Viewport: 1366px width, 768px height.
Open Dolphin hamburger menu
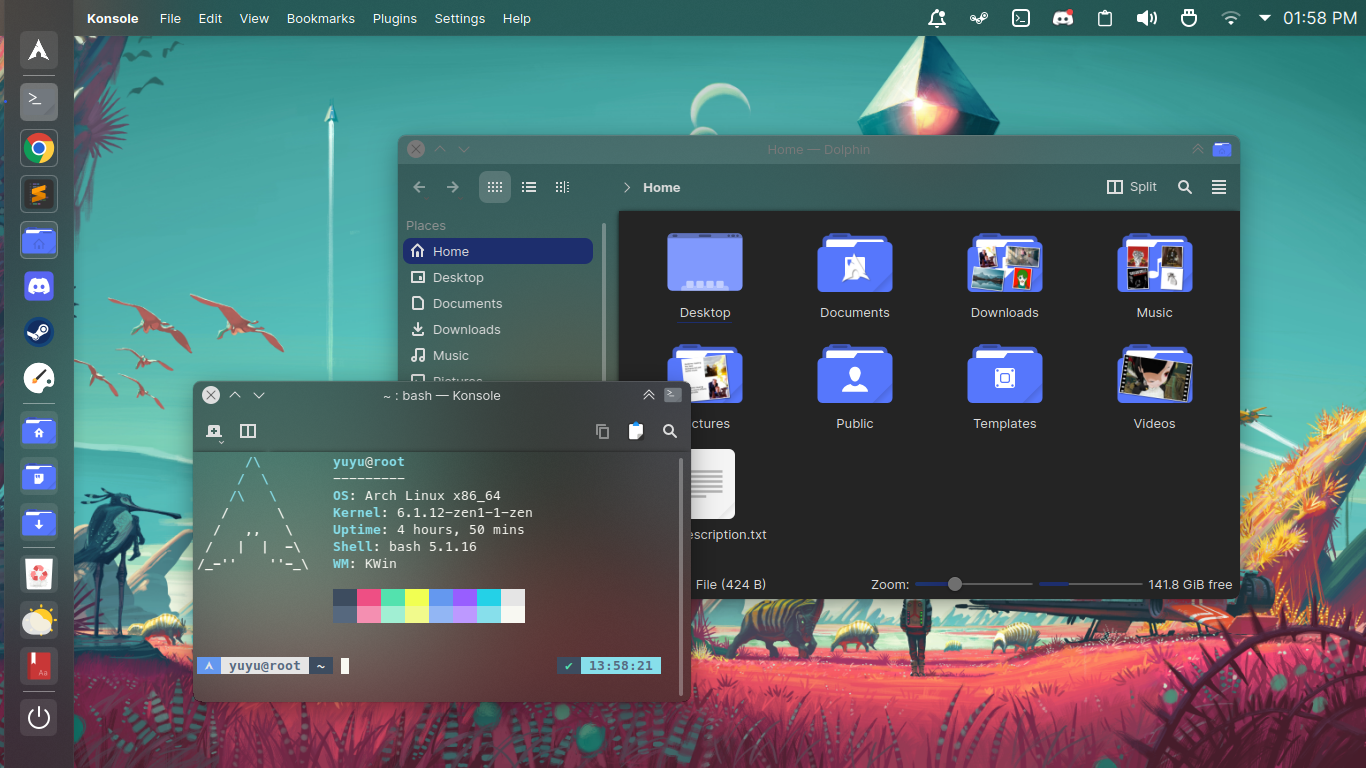point(1219,187)
